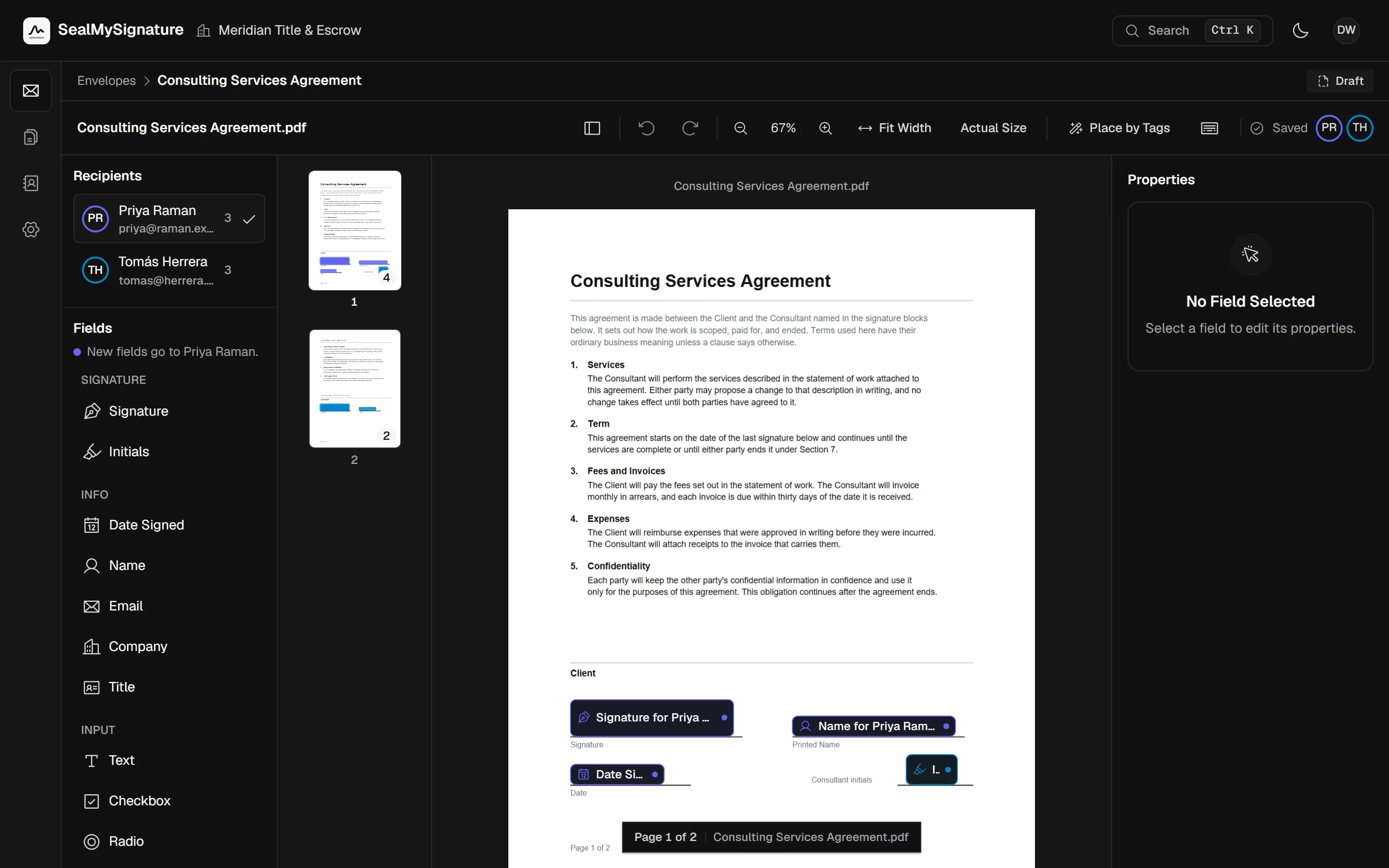Image resolution: width=1389 pixels, height=868 pixels.
Task: Open page 2 thumbnail
Action: pos(354,389)
